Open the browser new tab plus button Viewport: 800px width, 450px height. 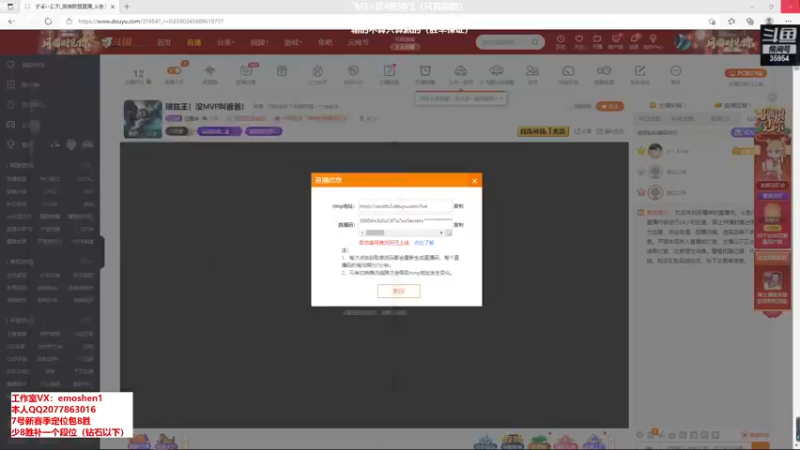point(127,7)
